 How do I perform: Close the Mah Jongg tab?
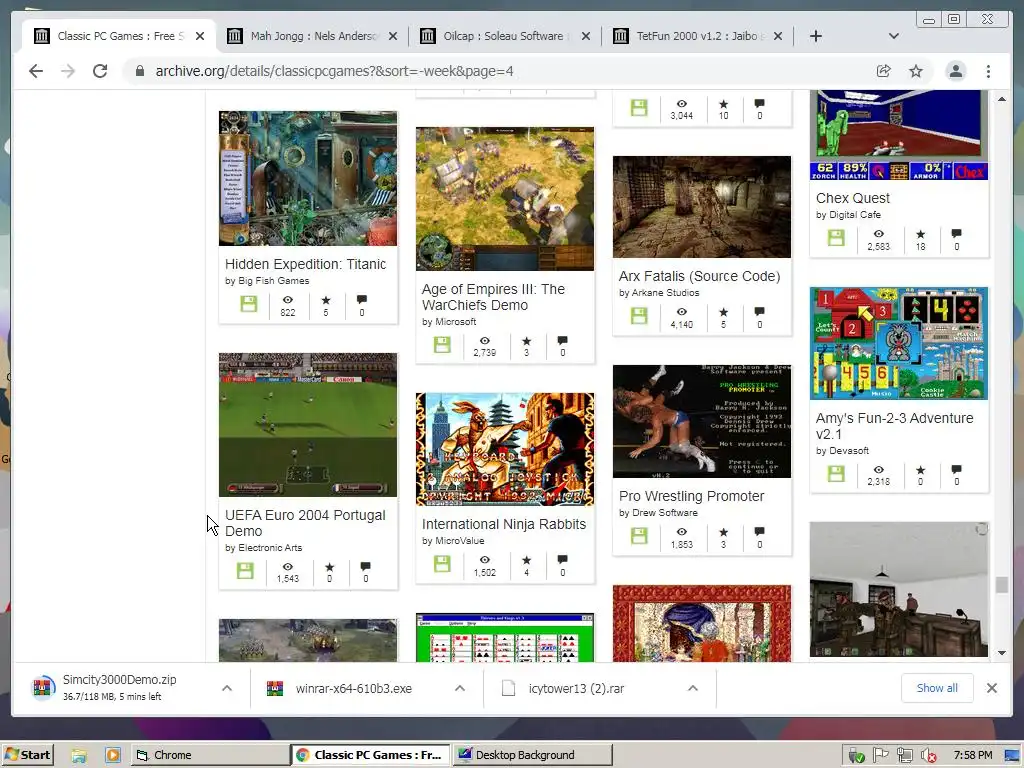(x=392, y=36)
